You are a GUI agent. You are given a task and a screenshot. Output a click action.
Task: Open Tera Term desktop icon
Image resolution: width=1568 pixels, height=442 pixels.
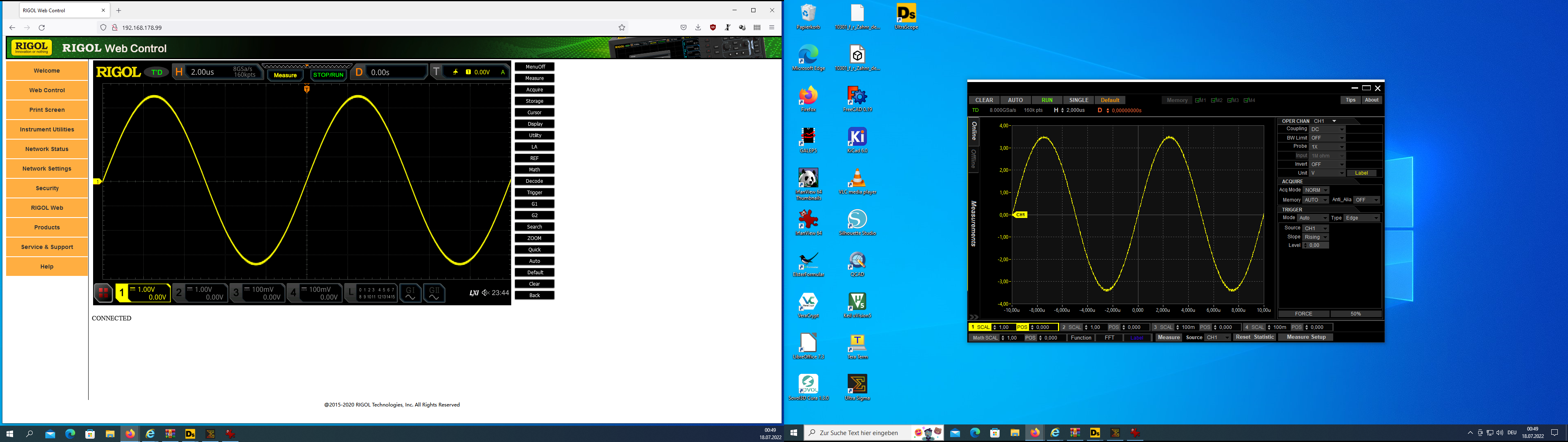coord(857,347)
